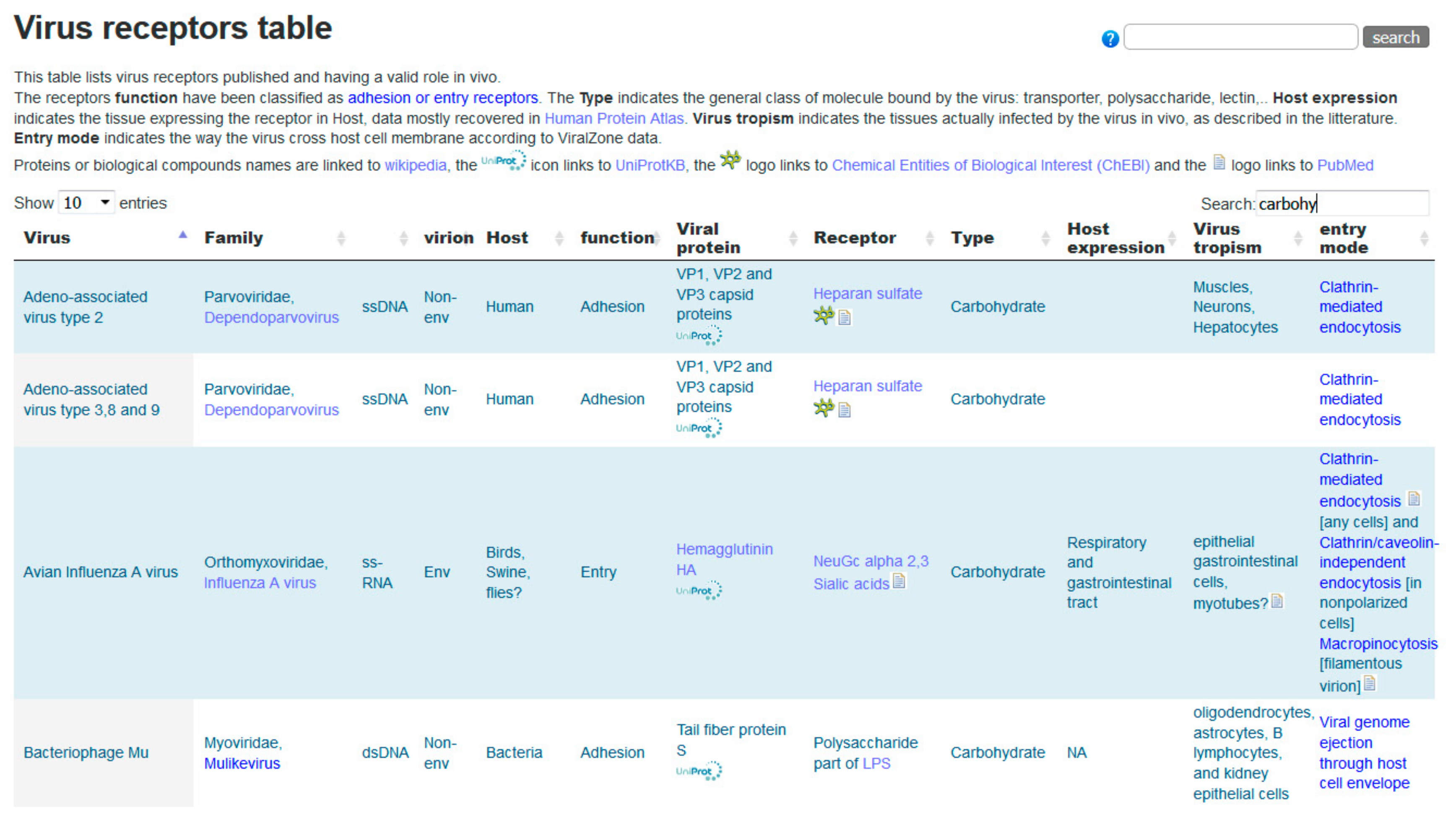
Task: Click the Bacteriophage Mu virus name cell
Action: [86, 753]
